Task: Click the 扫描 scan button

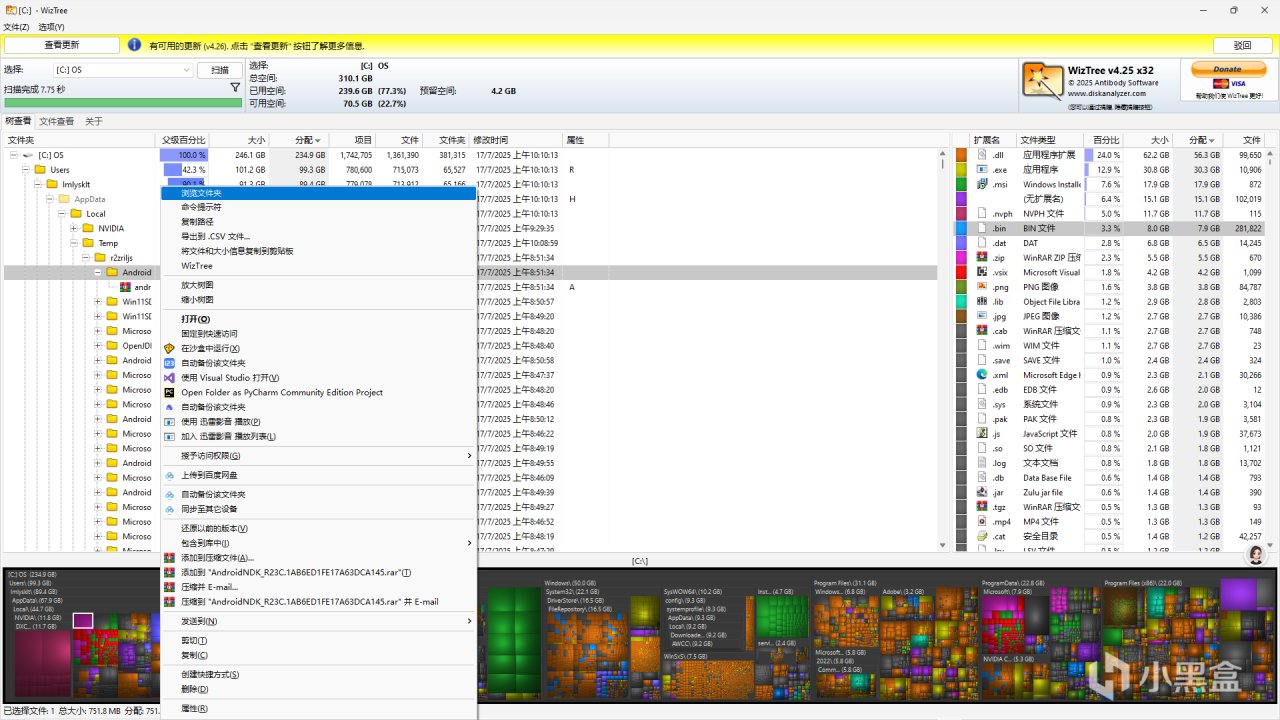Action: (x=220, y=70)
